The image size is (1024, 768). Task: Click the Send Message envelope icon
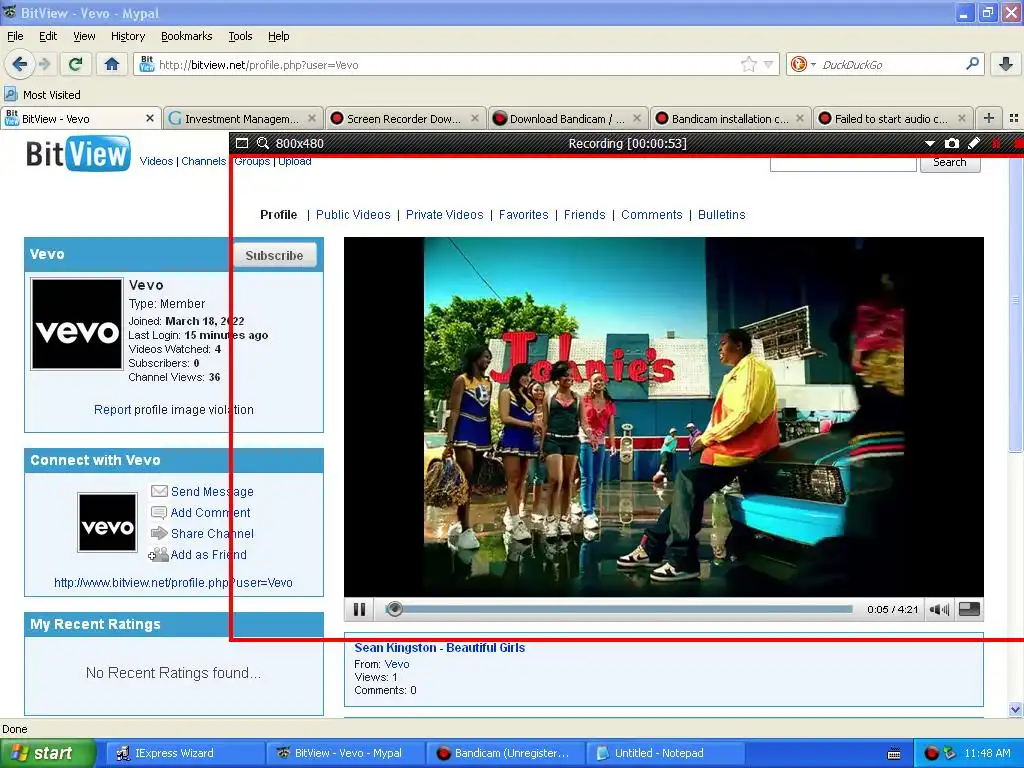tap(159, 491)
